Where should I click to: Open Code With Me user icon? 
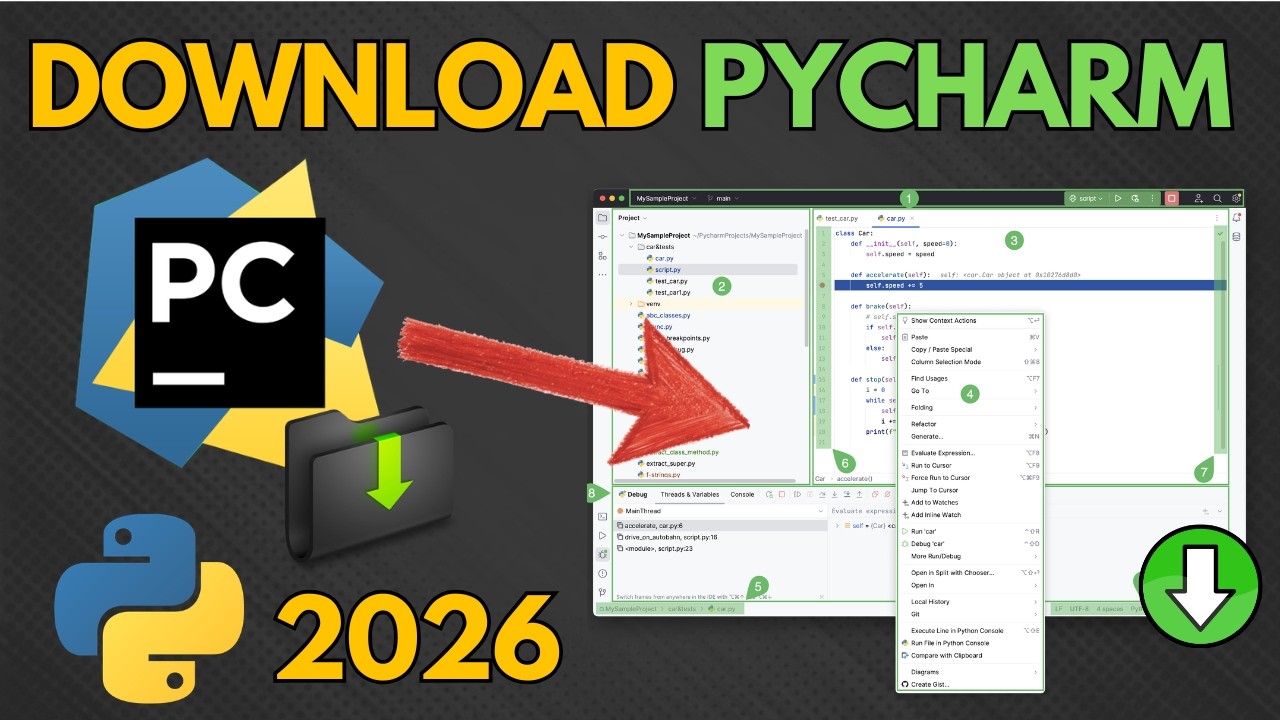[x=1198, y=199]
